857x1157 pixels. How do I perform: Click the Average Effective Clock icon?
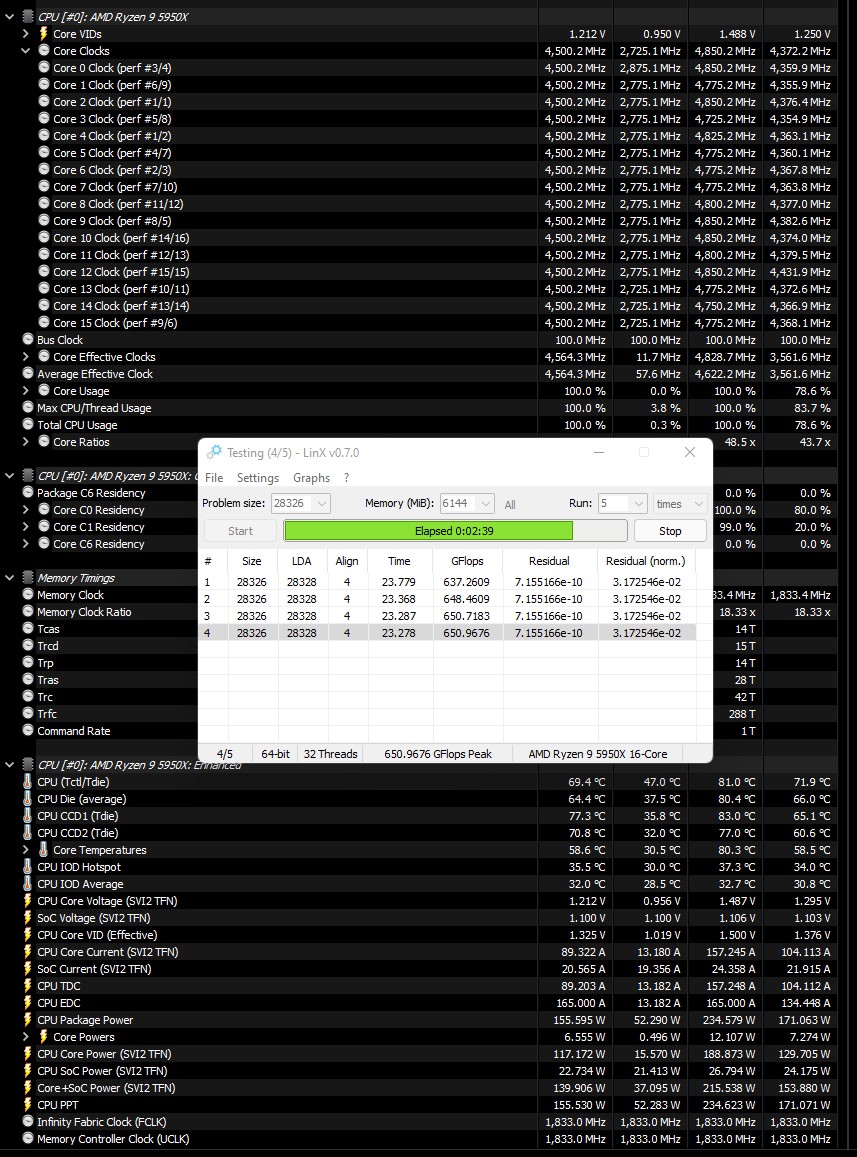pos(28,373)
